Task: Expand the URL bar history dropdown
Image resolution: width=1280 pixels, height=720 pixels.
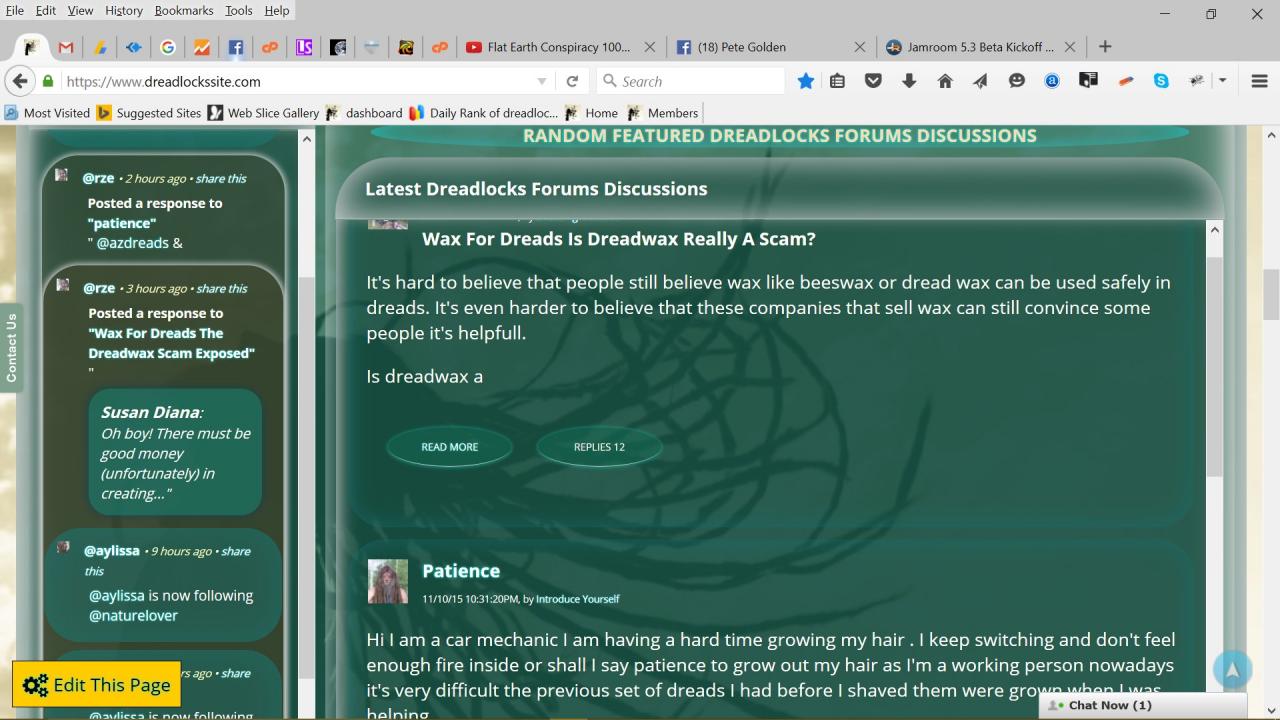Action: pos(542,81)
